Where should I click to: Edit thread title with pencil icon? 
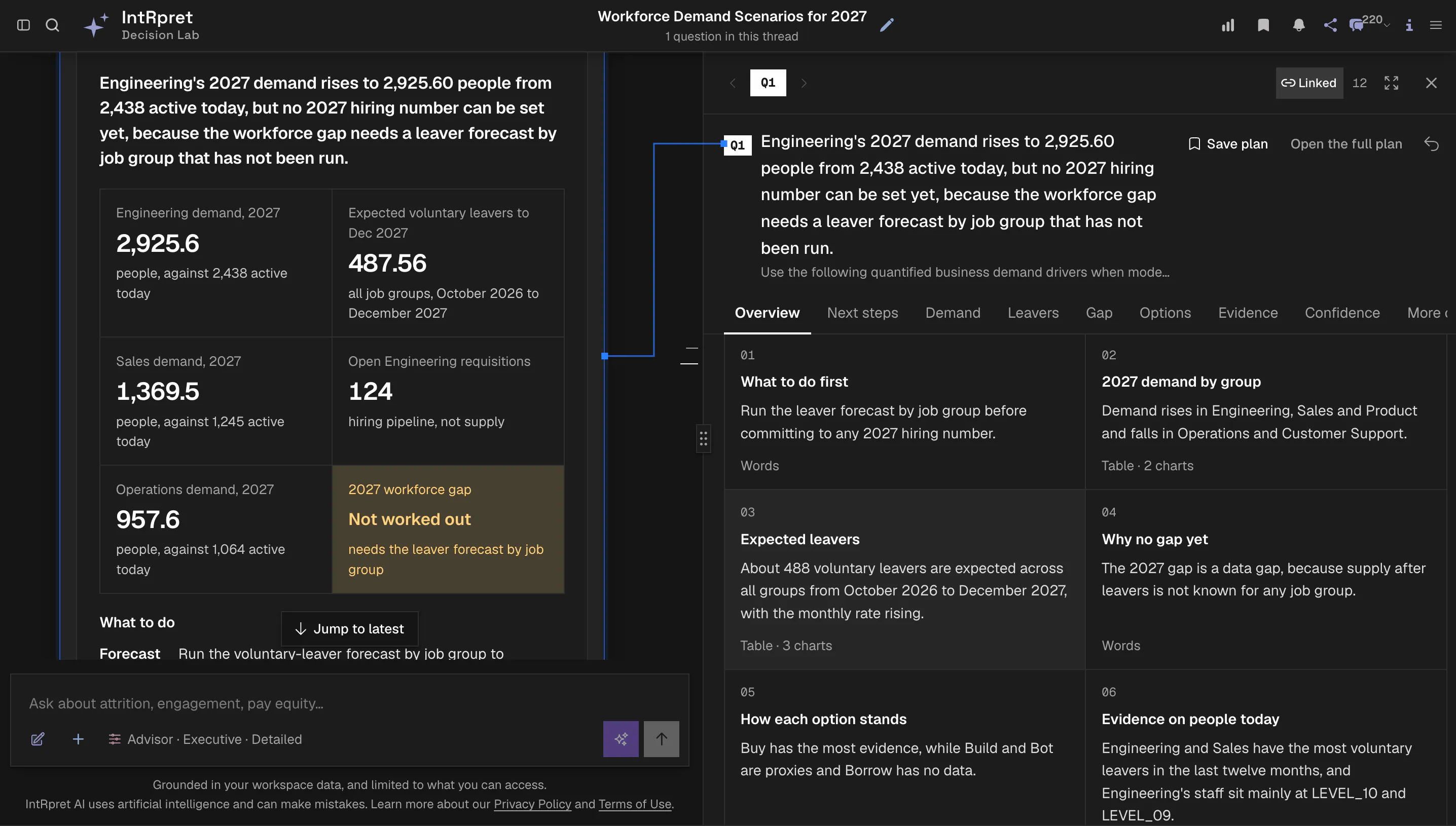pos(886,25)
